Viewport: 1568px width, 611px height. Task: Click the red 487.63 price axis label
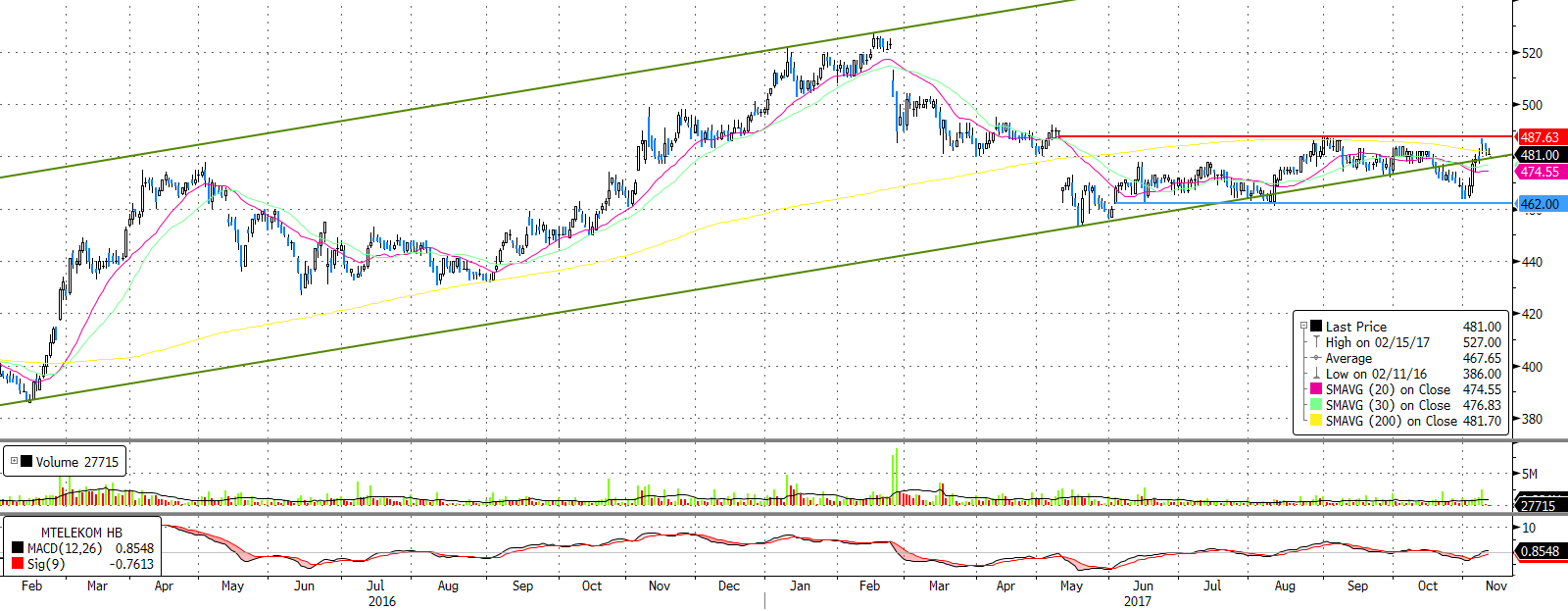[x=1540, y=137]
